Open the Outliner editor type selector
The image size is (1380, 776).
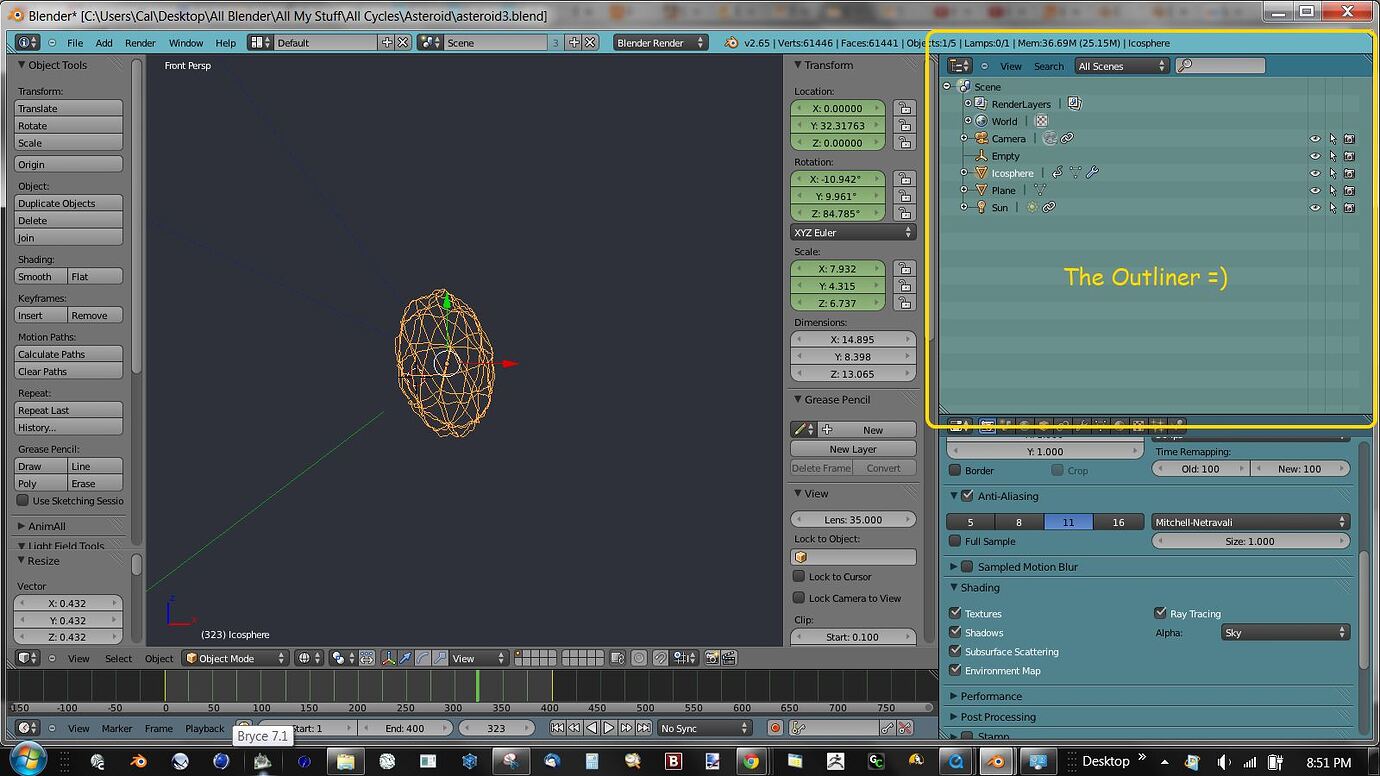tap(959, 66)
